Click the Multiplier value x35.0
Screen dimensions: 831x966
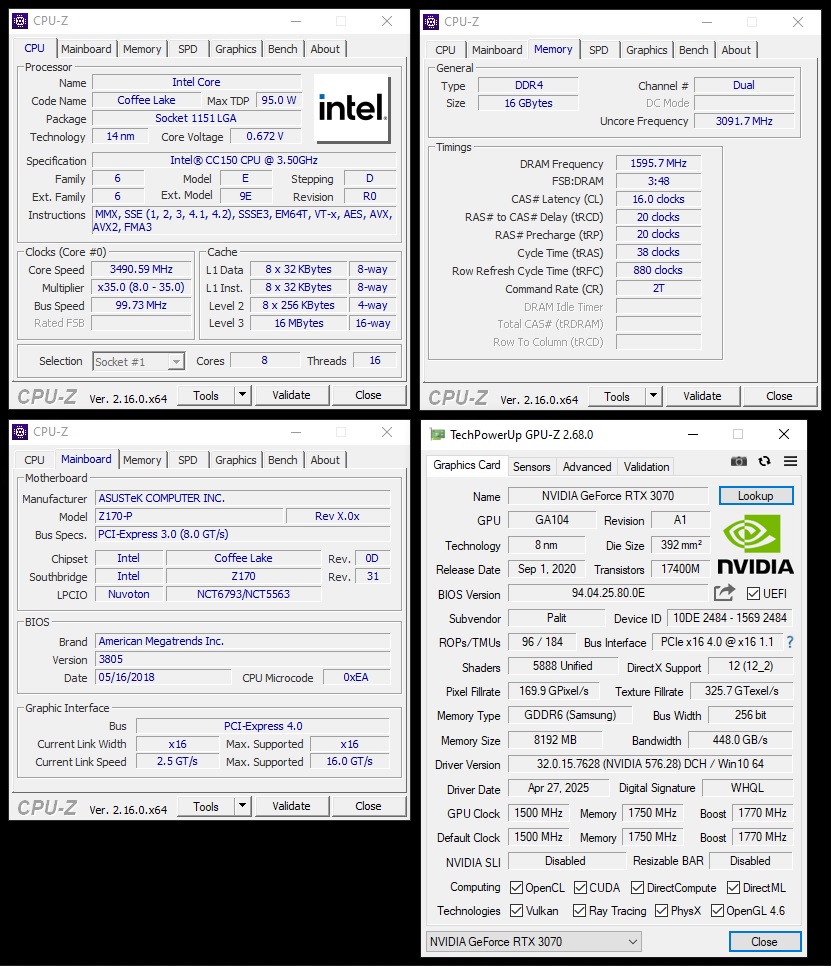click(141, 287)
